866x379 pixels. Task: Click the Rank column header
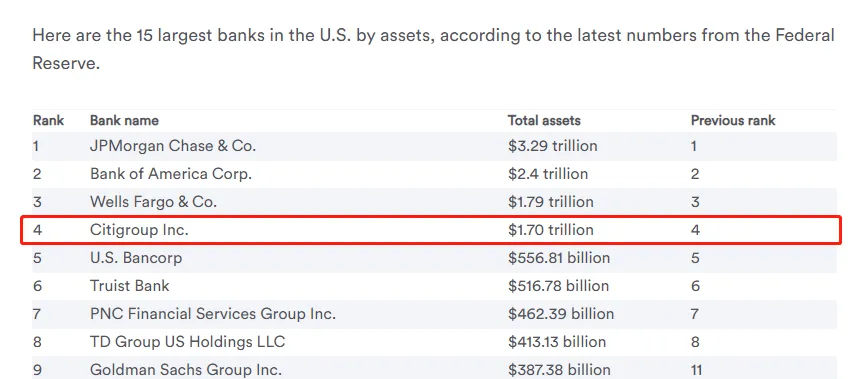[x=49, y=120]
